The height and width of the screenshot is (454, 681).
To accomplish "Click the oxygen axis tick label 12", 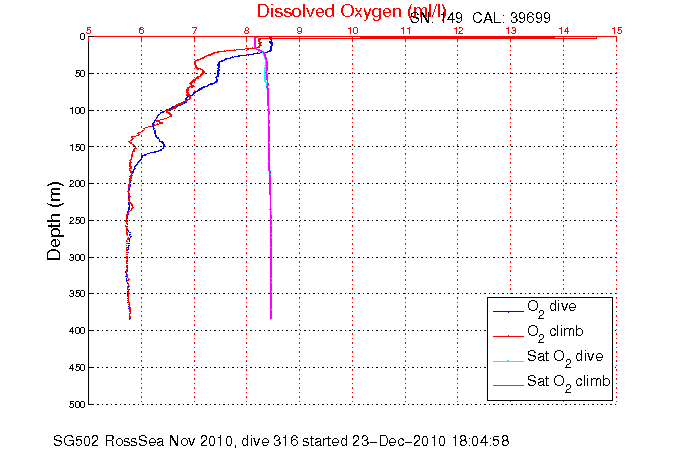I will click(458, 30).
